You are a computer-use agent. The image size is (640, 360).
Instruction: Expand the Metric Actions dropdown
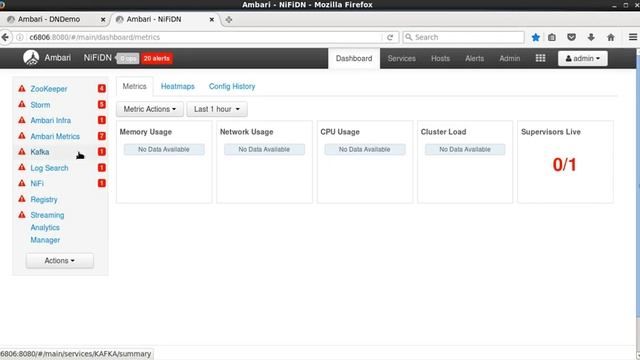(150, 109)
